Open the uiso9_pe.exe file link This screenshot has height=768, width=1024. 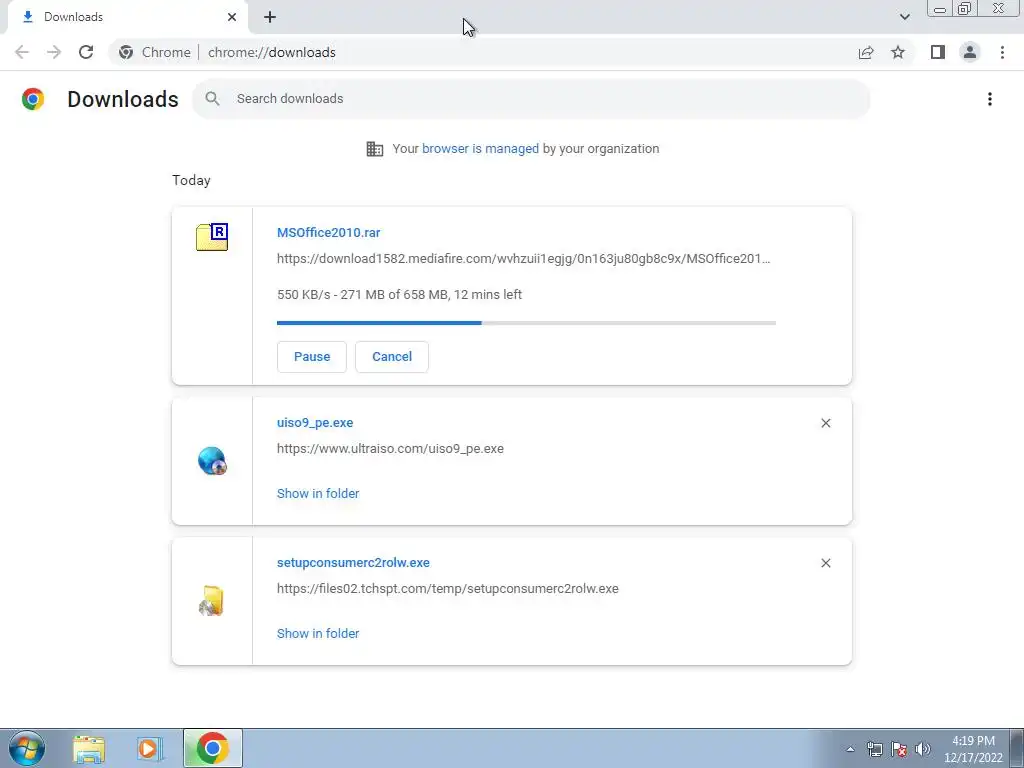[315, 423]
